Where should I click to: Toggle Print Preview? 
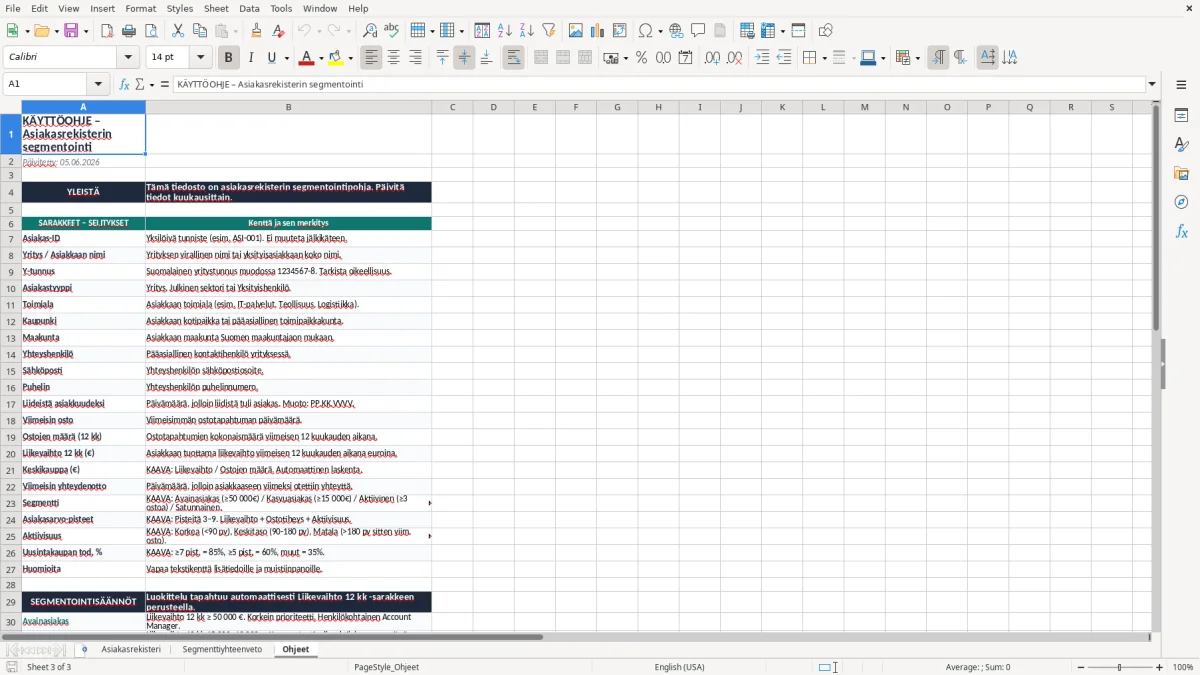point(150,31)
